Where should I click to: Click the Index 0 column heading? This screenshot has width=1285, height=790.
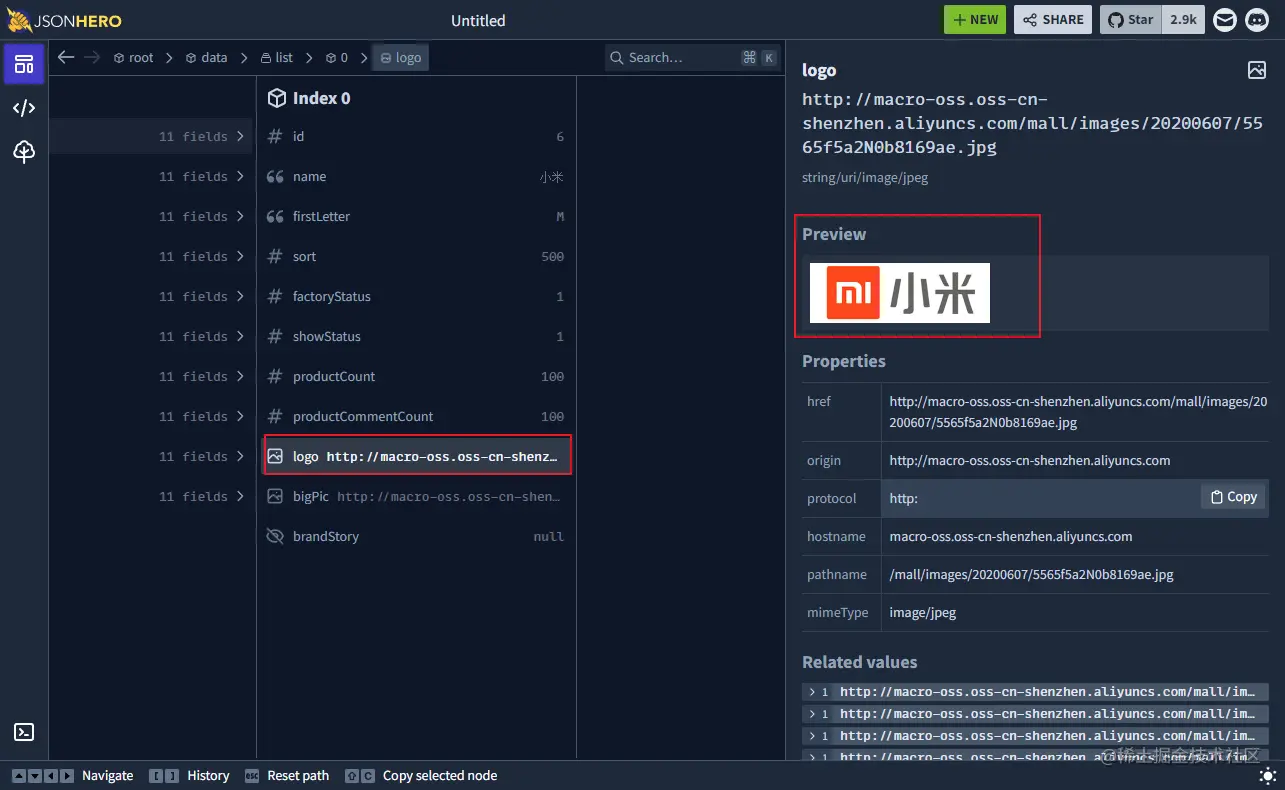(x=321, y=98)
